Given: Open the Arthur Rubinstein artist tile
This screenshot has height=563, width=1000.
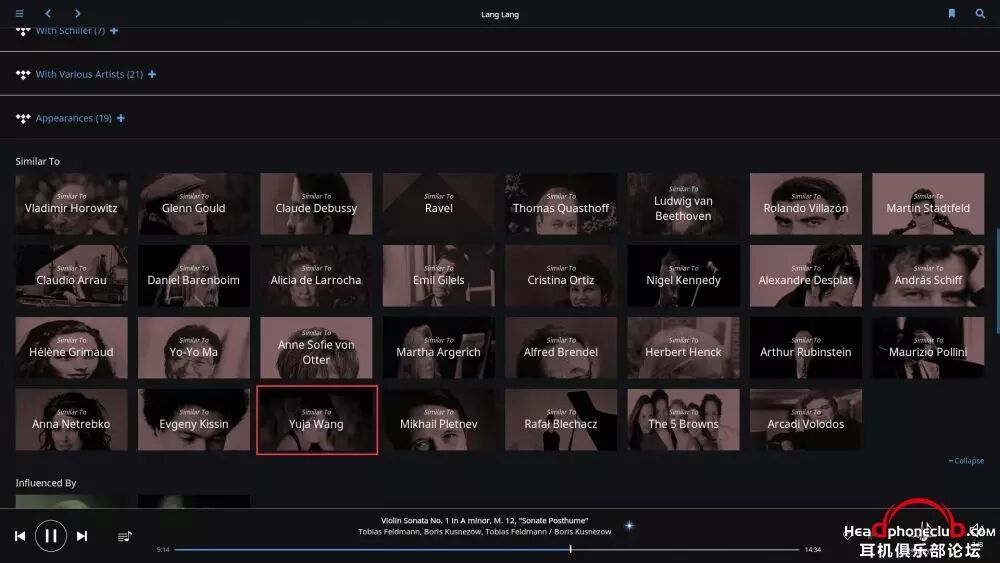Looking at the screenshot, I should tap(806, 348).
